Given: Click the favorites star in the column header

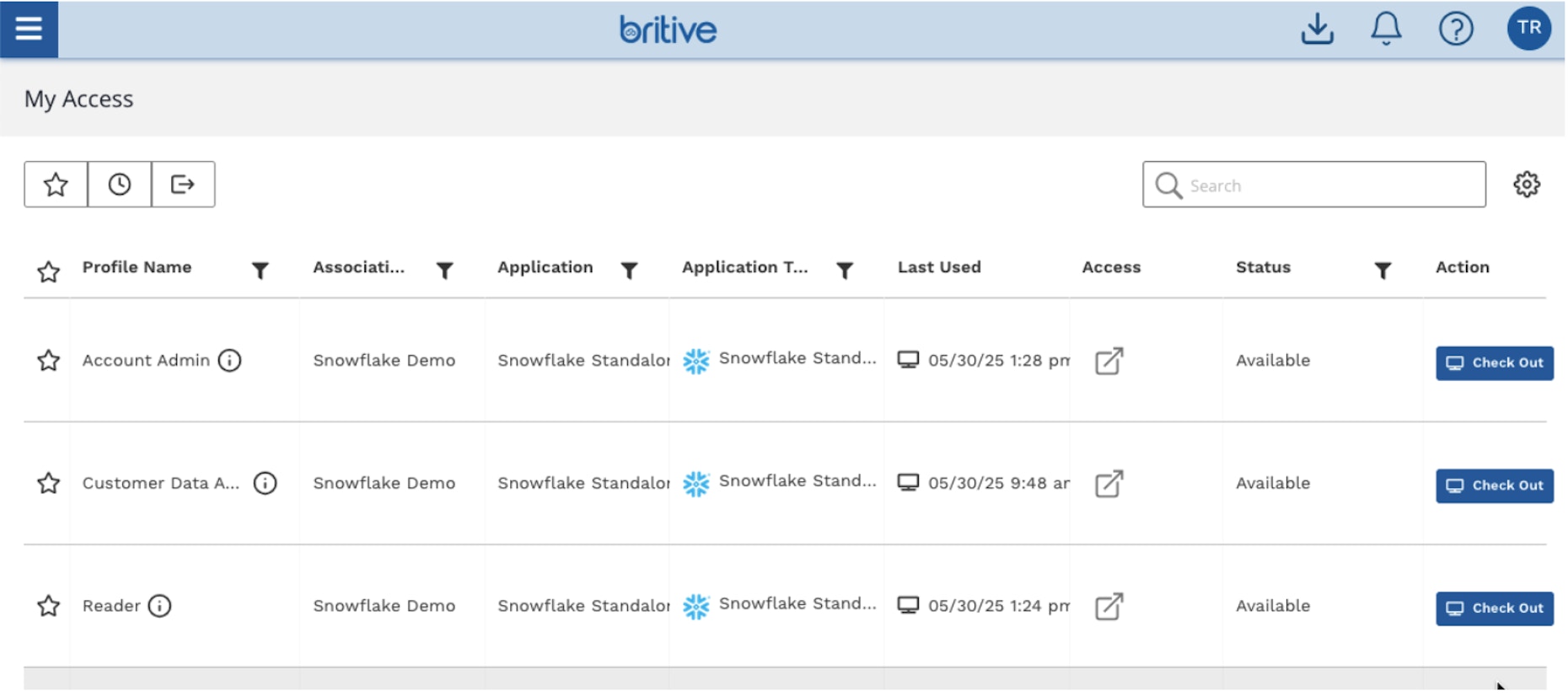Looking at the screenshot, I should 49,271.
